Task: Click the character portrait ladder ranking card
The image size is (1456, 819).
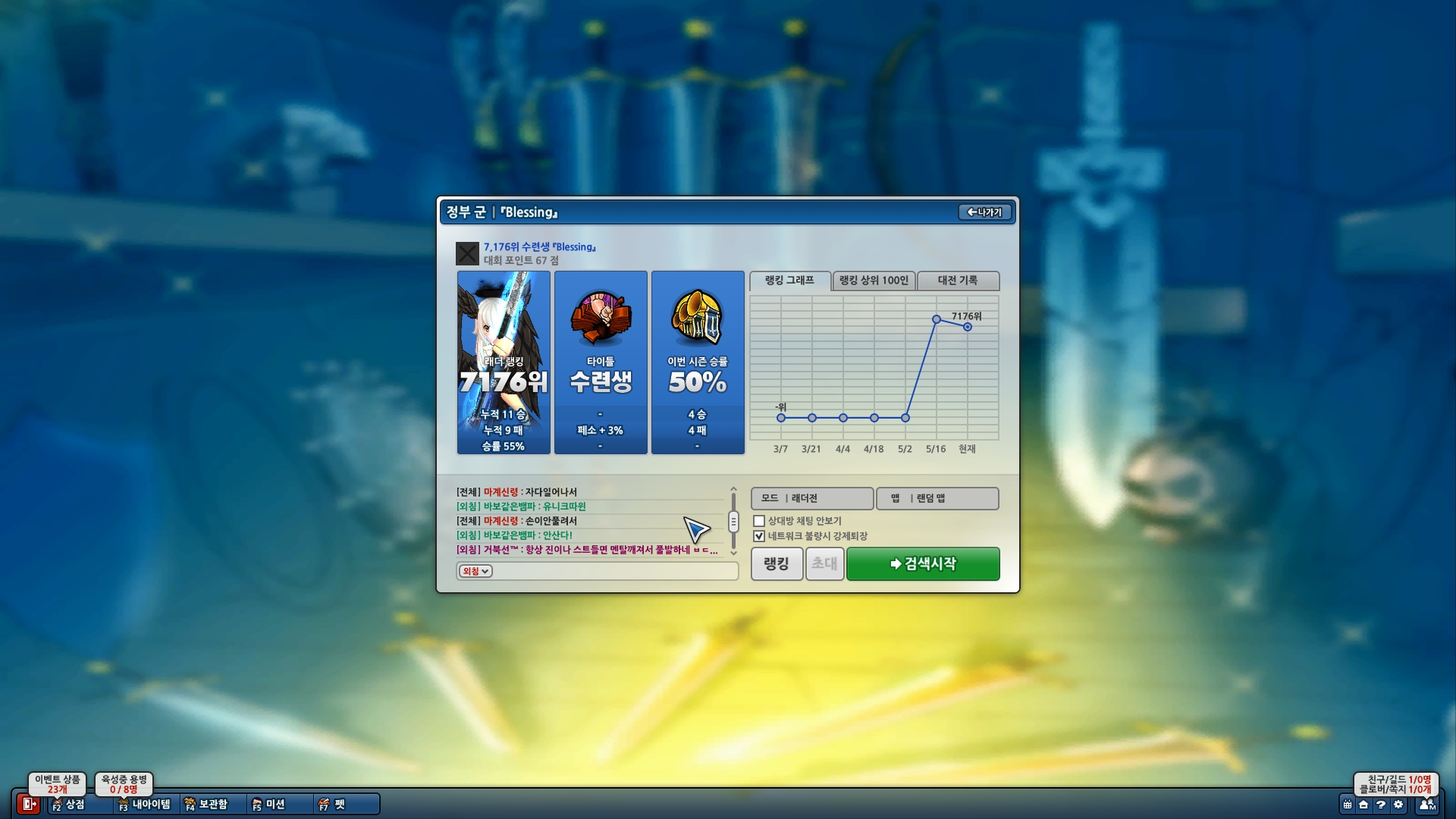Action: pyautogui.click(x=504, y=362)
